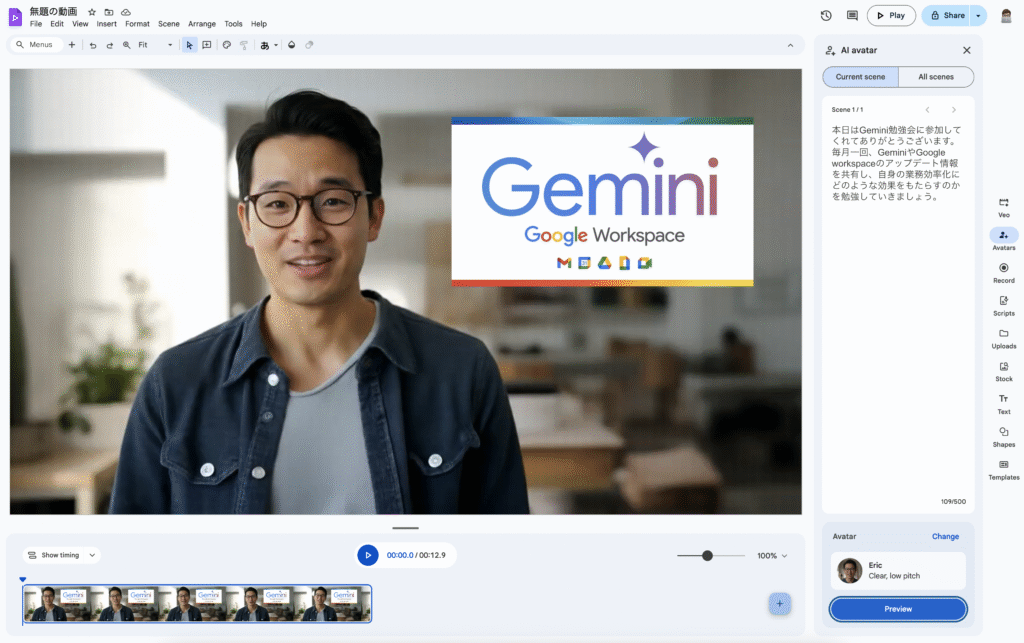Image resolution: width=1024 pixels, height=643 pixels.
Task: Open the Stock media sidebar tool
Action: (x=1004, y=371)
